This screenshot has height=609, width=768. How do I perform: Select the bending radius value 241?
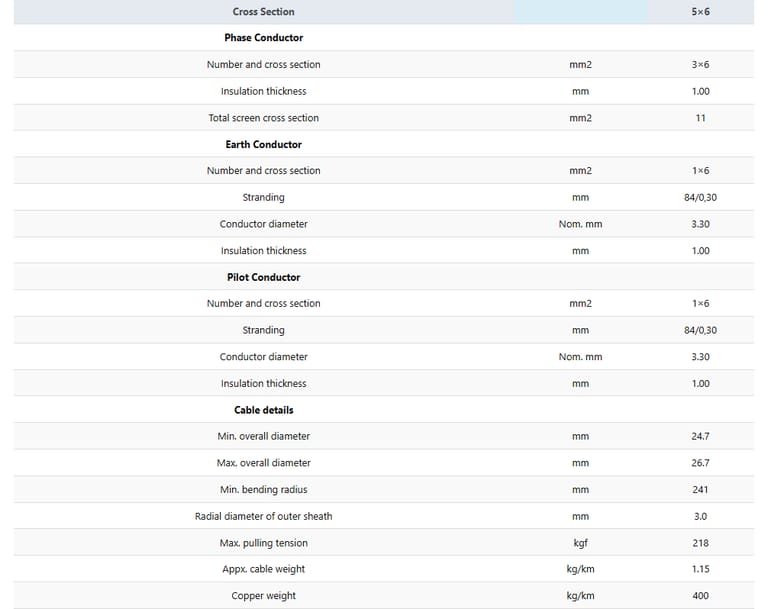pos(700,490)
